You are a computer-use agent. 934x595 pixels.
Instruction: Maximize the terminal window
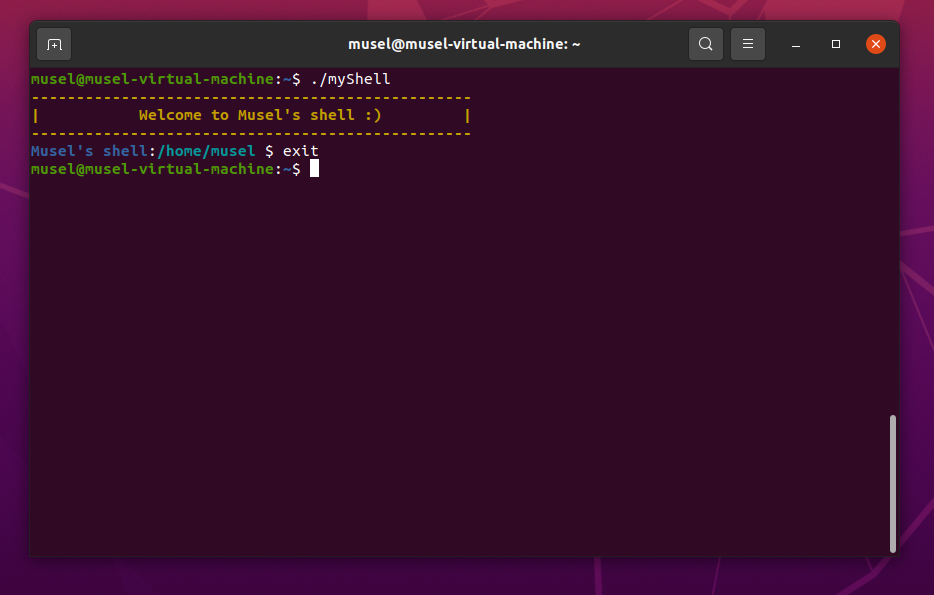836,44
